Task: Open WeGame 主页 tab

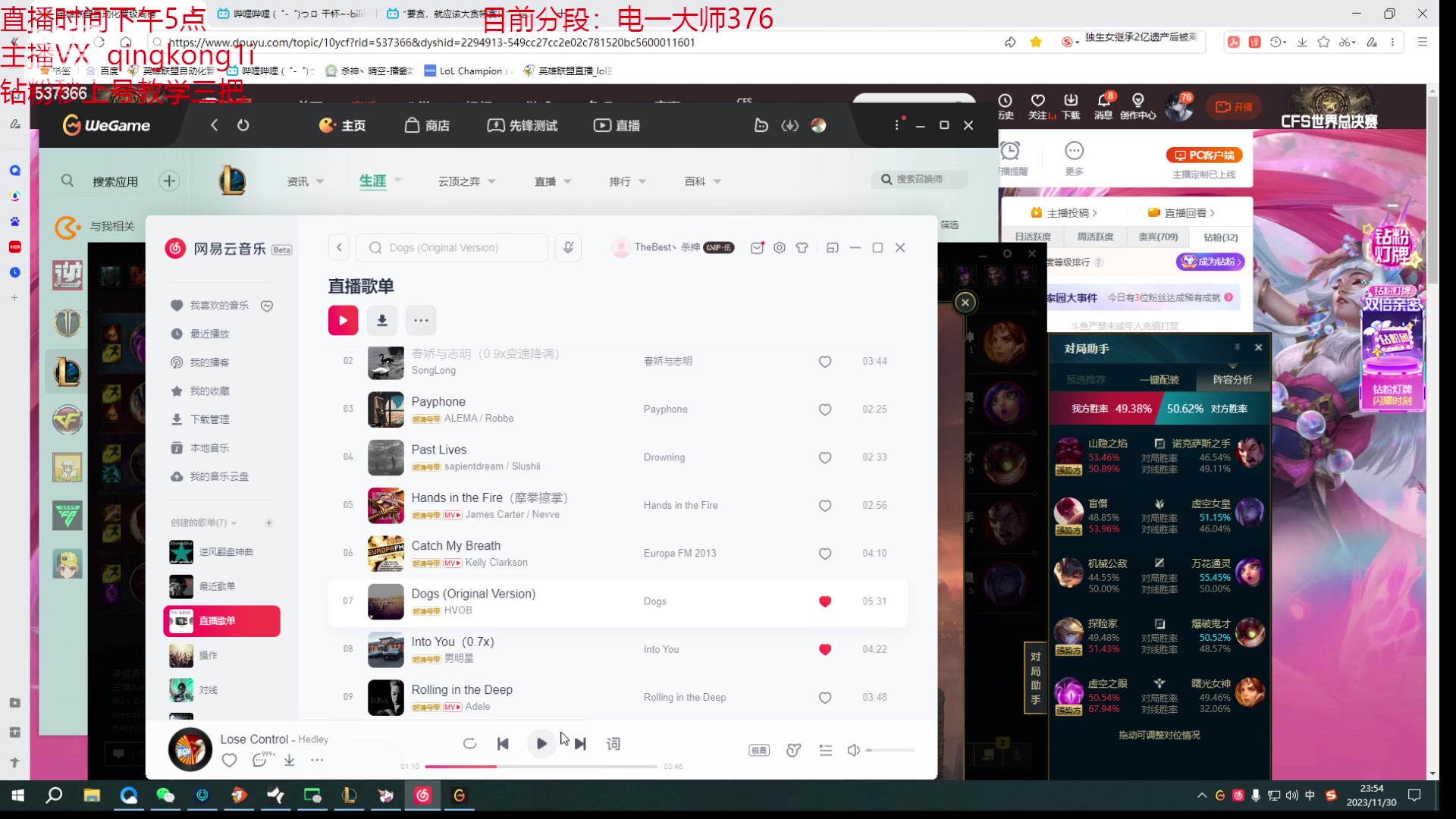Action: point(343,125)
